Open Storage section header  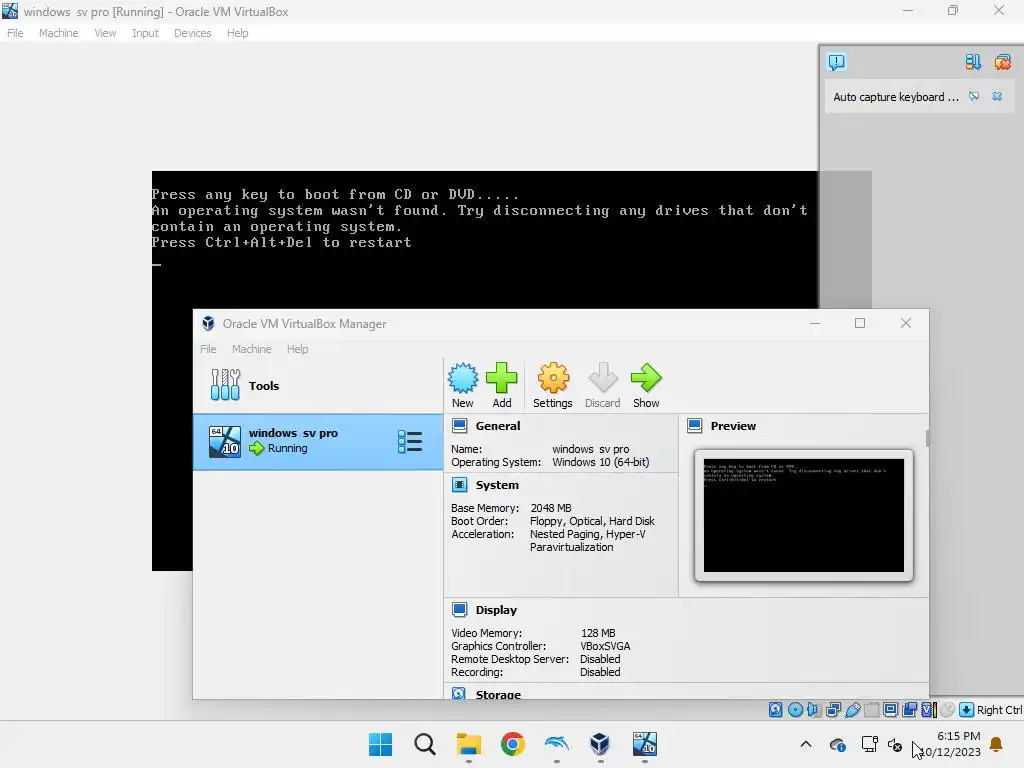click(x=498, y=694)
